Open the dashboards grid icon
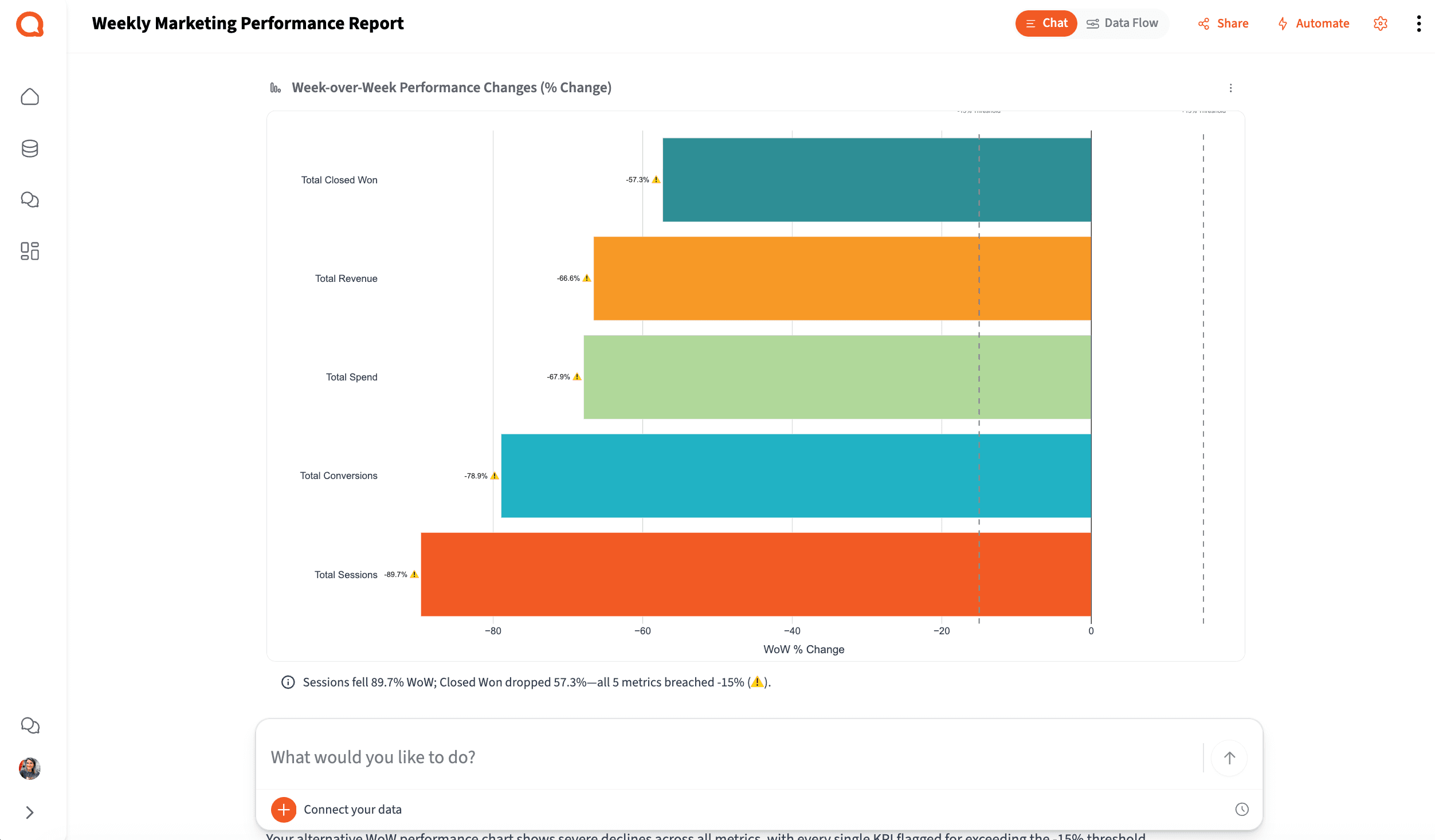1435x840 pixels. pos(30,251)
